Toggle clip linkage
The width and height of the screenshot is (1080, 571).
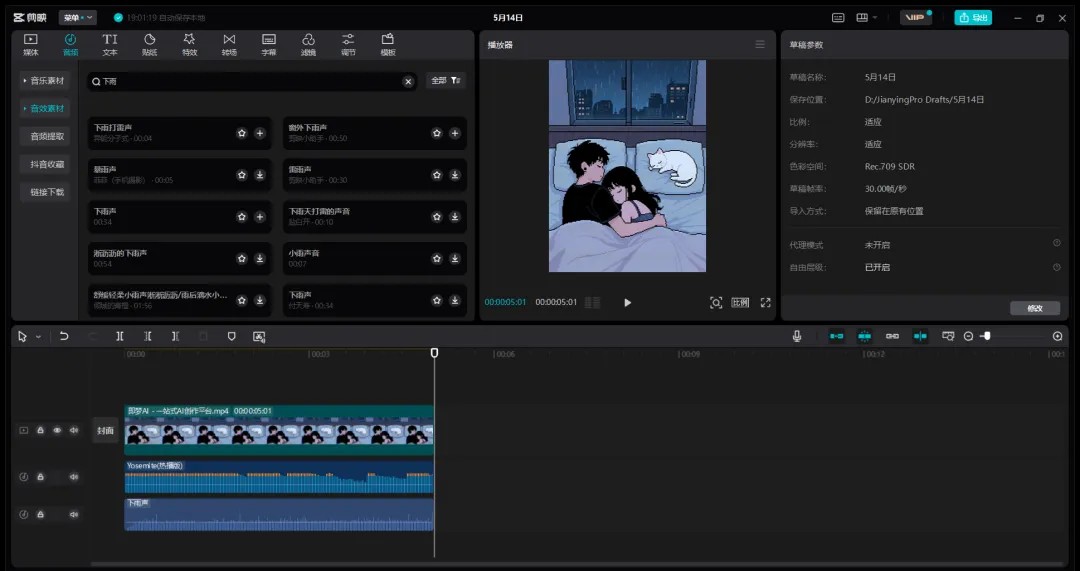(892, 336)
